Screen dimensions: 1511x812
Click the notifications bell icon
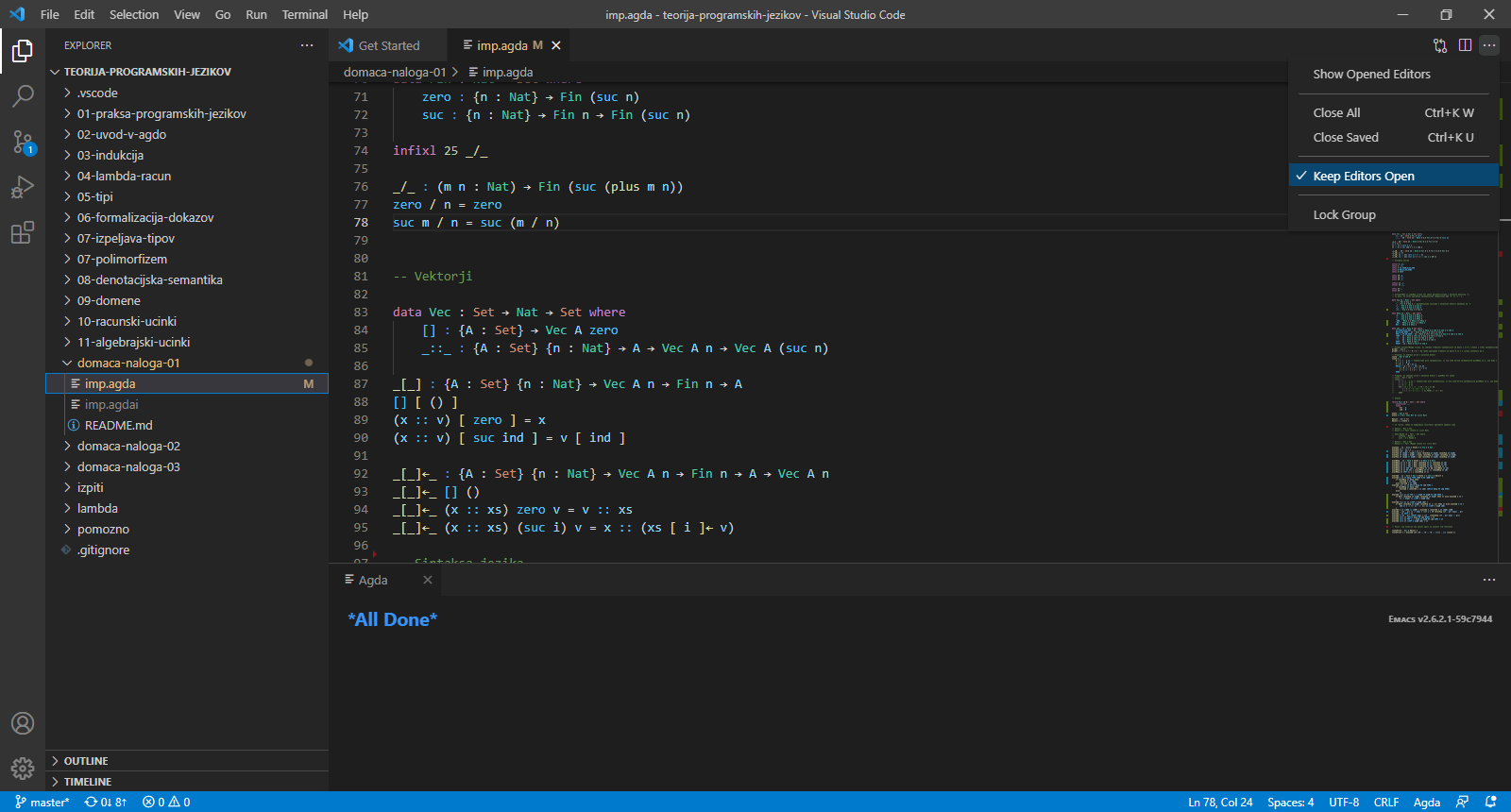pos(1491,802)
